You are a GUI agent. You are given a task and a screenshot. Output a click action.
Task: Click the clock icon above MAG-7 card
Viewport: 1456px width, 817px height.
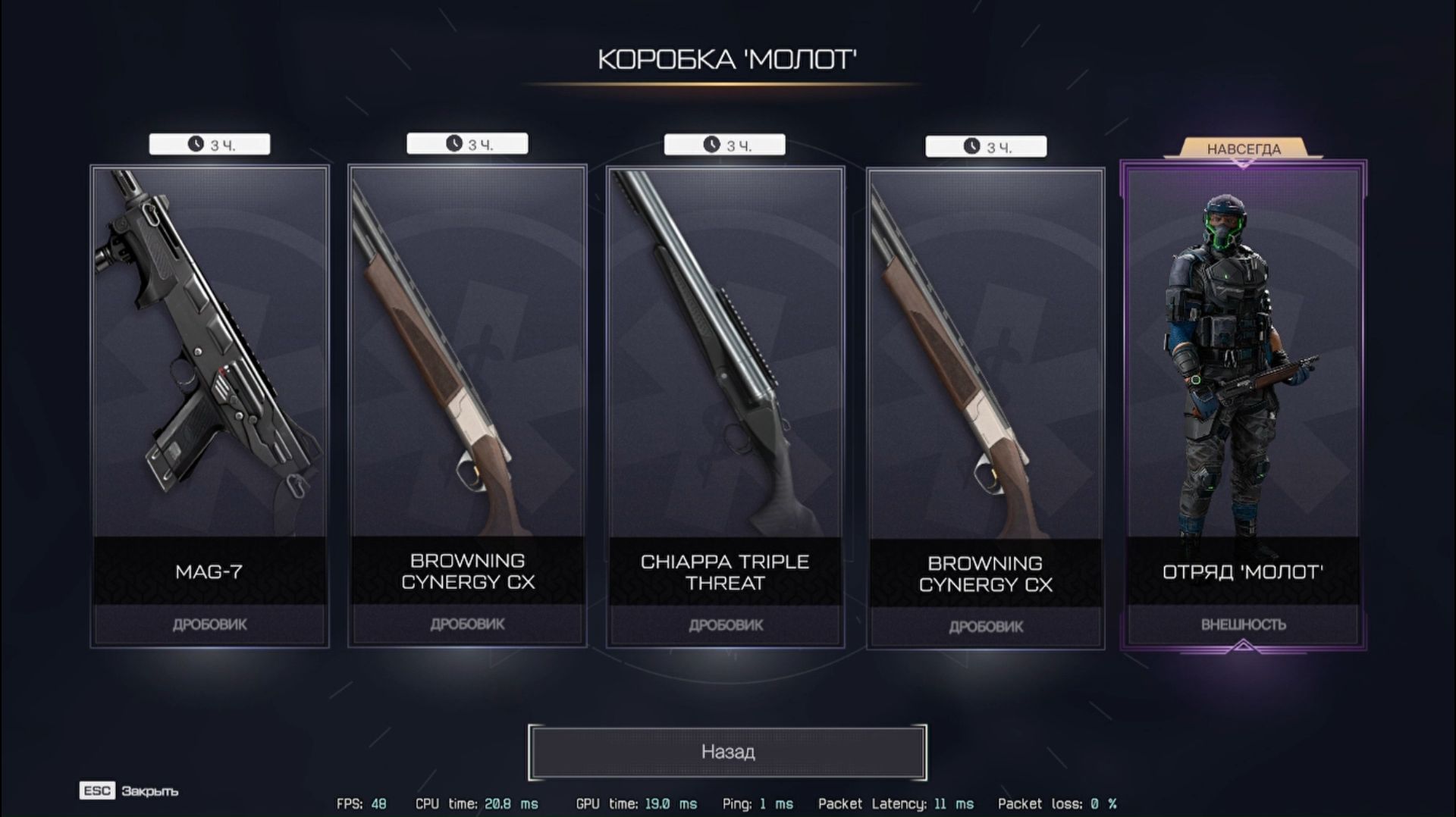(x=196, y=144)
